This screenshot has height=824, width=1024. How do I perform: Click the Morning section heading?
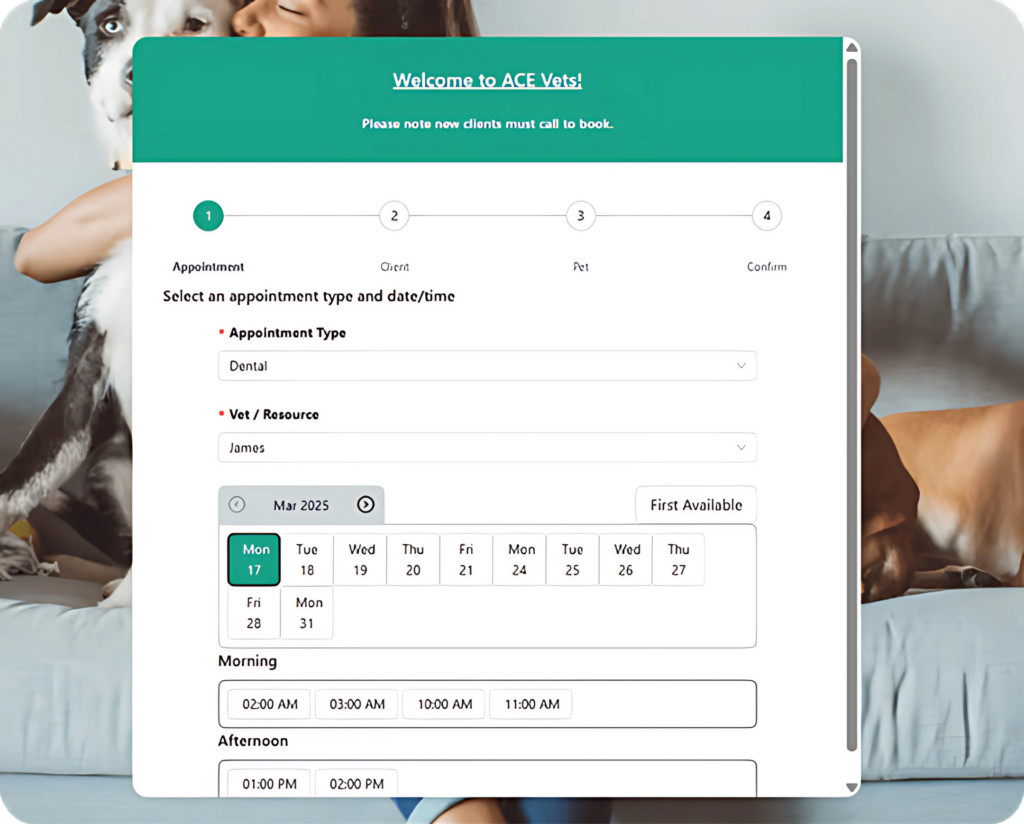(x=248, y=661)
